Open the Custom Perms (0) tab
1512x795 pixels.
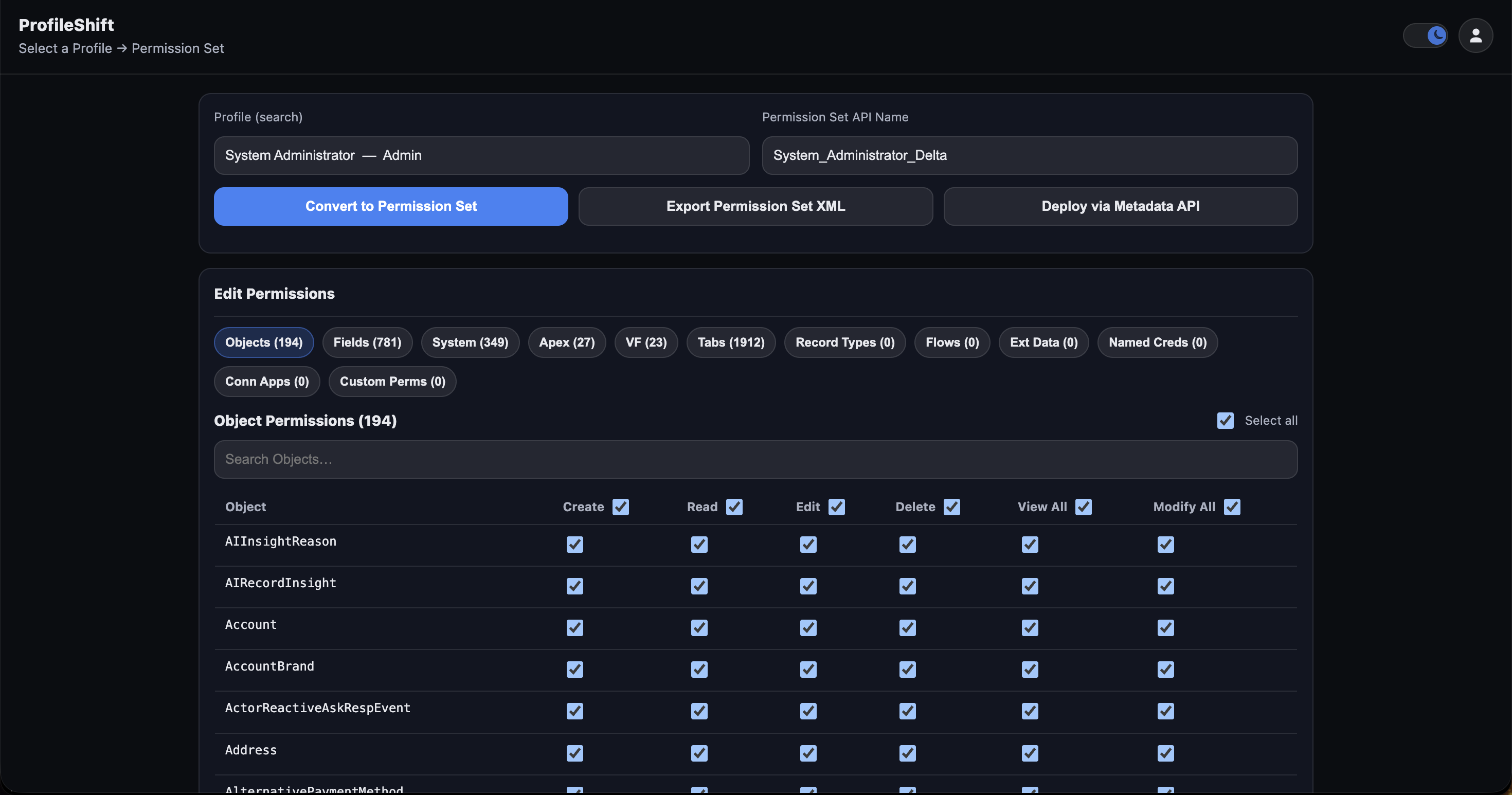pyautogui.click(x=392, y=382)
